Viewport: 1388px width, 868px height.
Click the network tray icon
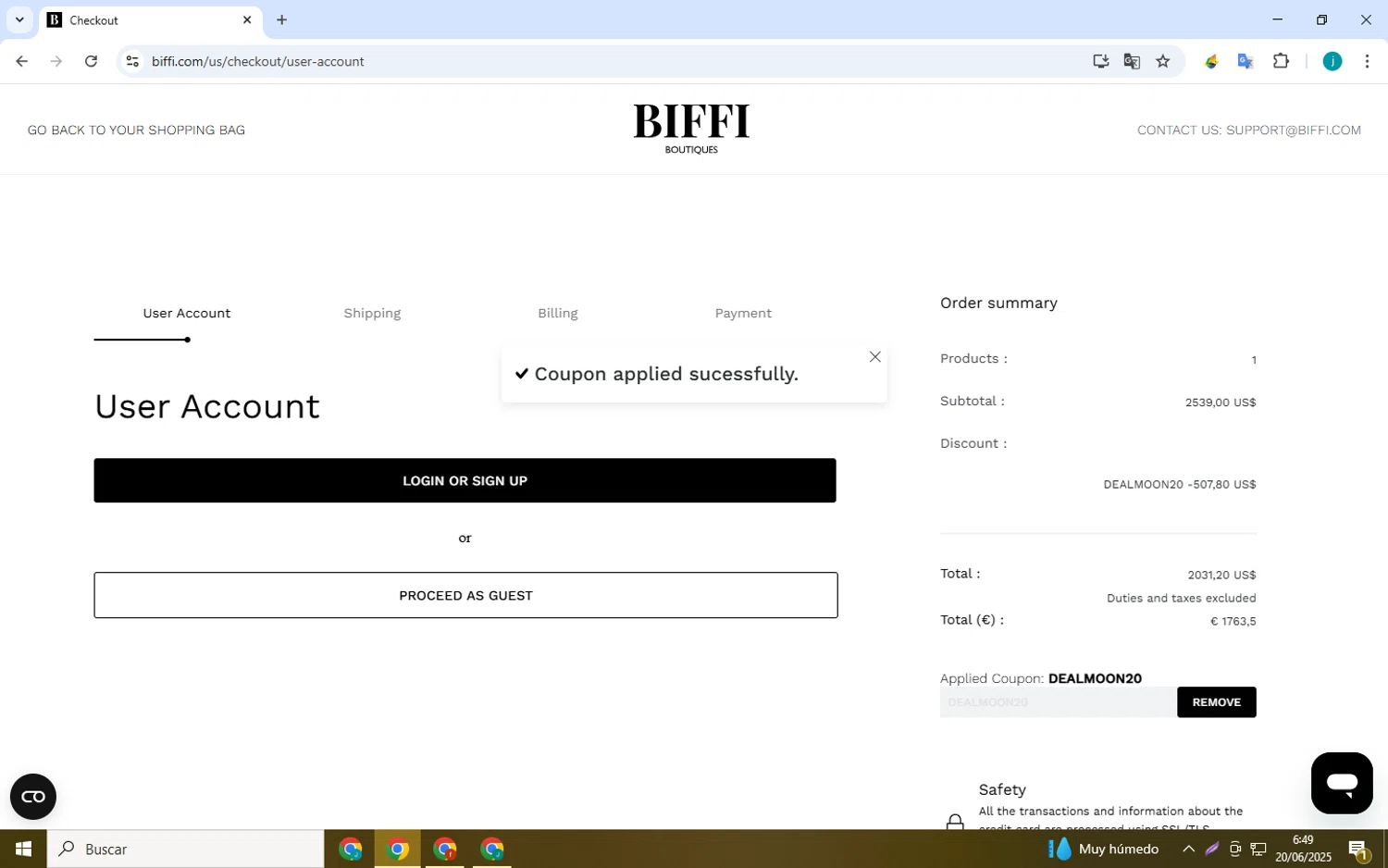click(x=1258, y=849)
